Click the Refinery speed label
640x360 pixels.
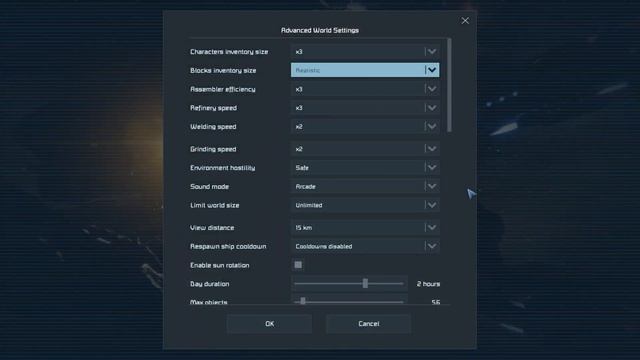(x=213, y=108)
